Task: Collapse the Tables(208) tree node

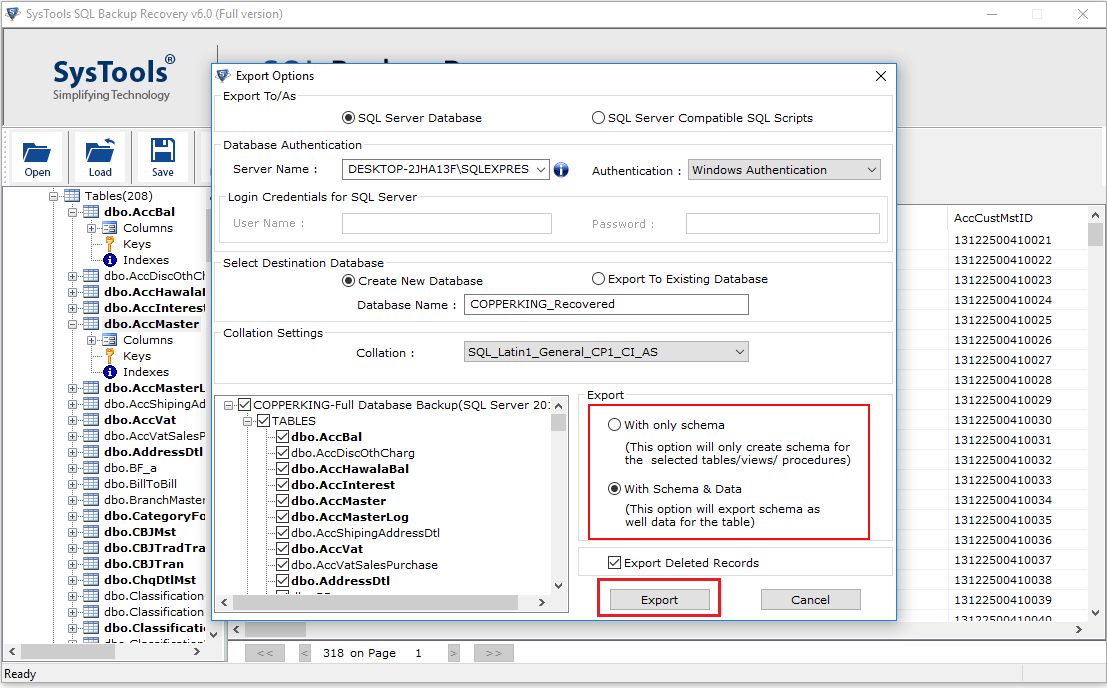Action: [x=54, y=196]
